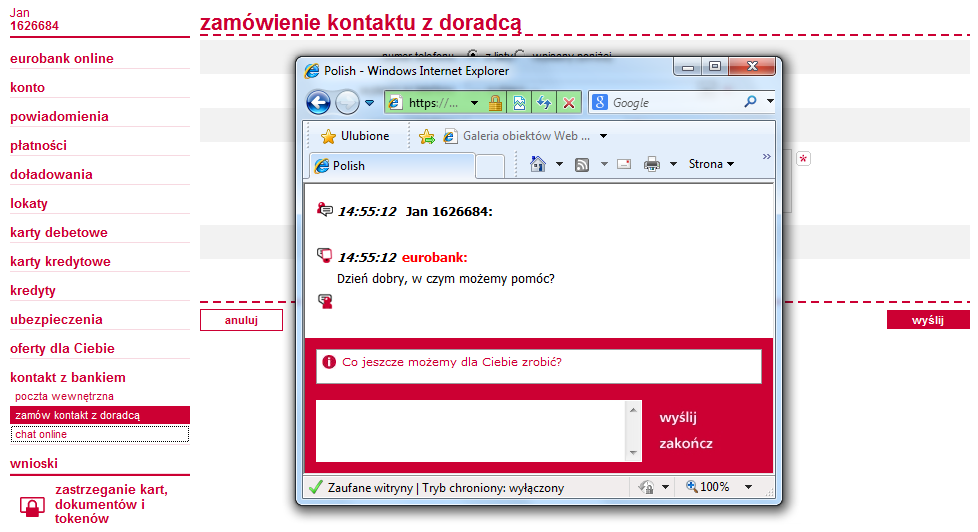978x532 pixels.
Task: Expand the status bar privacy dropdown arrow
Action: [x=666, y=487]
